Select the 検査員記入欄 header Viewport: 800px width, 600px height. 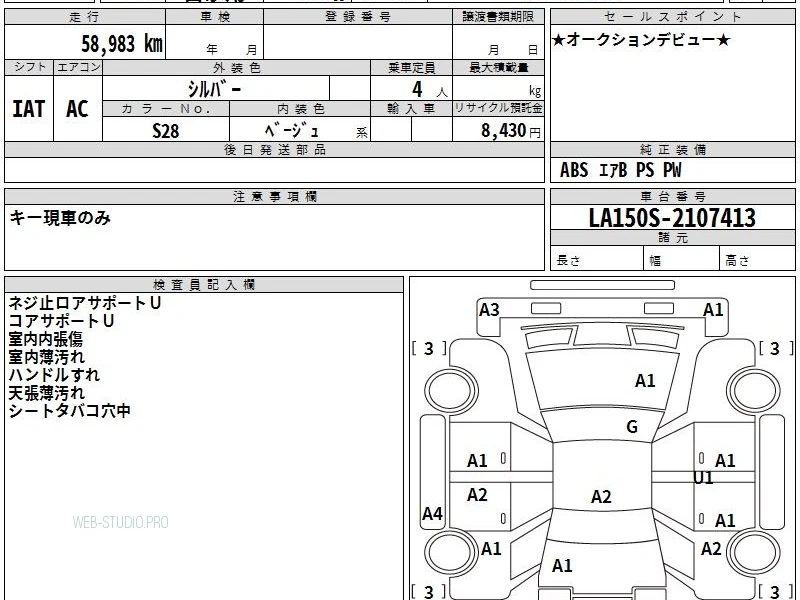tap(204, 285)
